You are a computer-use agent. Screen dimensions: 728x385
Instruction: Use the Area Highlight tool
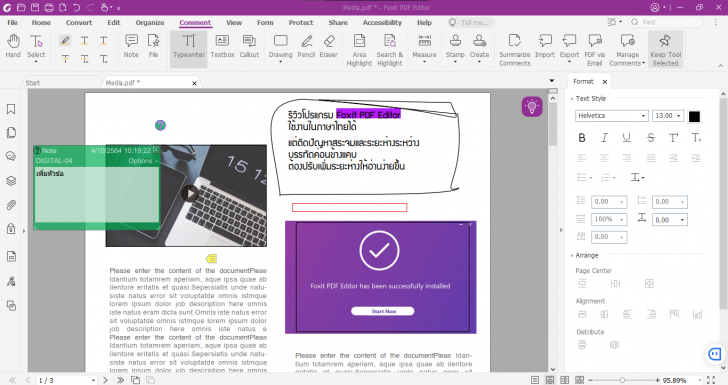point(359,50)
